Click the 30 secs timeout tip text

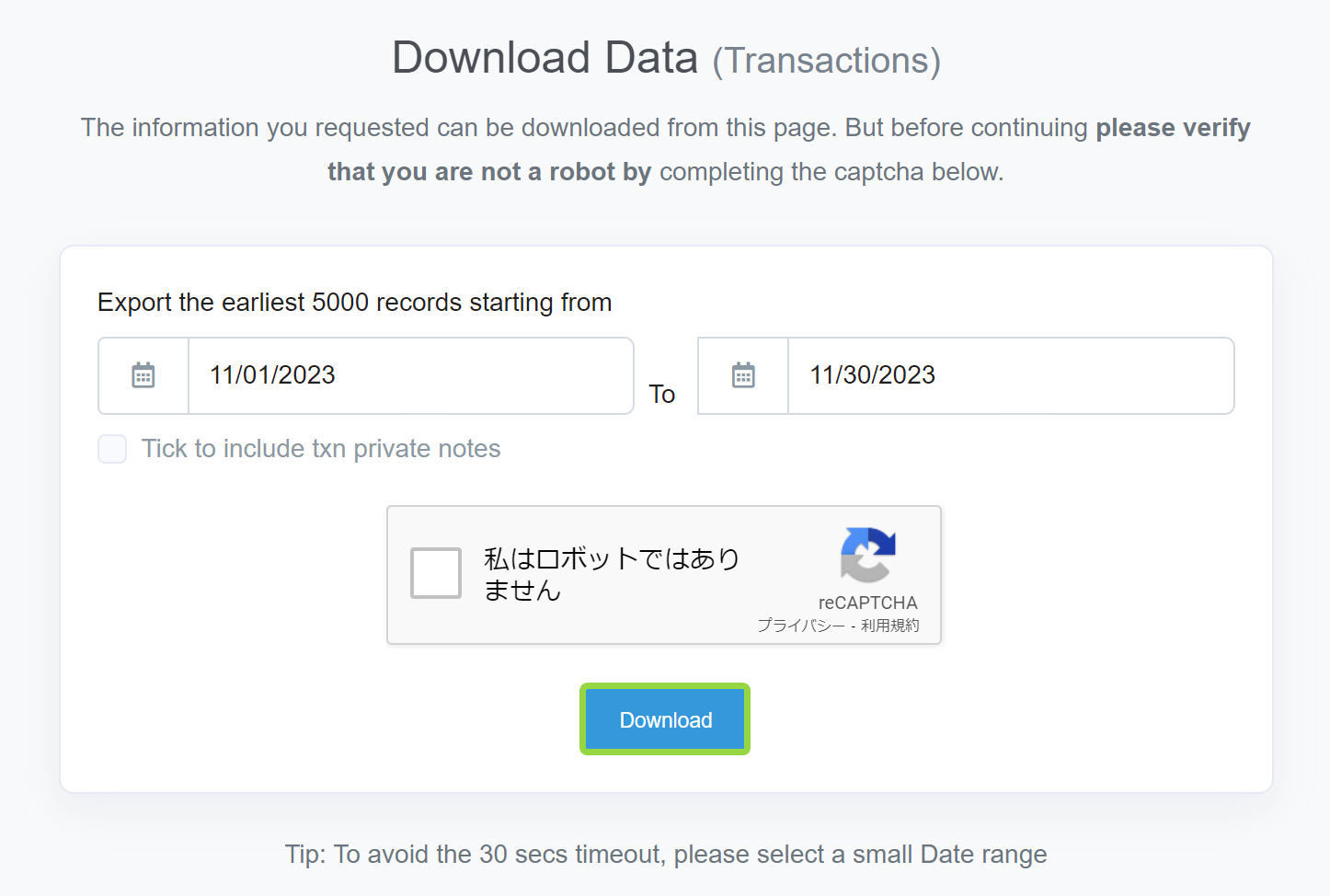tap(665, 855)
